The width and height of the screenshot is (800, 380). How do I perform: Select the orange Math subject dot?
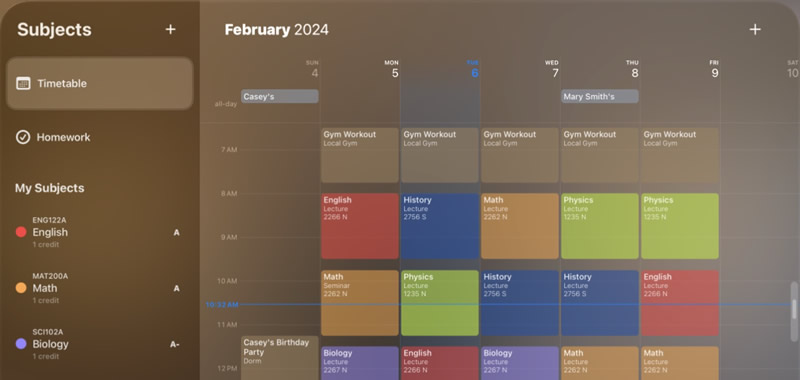tap(21, 288)
